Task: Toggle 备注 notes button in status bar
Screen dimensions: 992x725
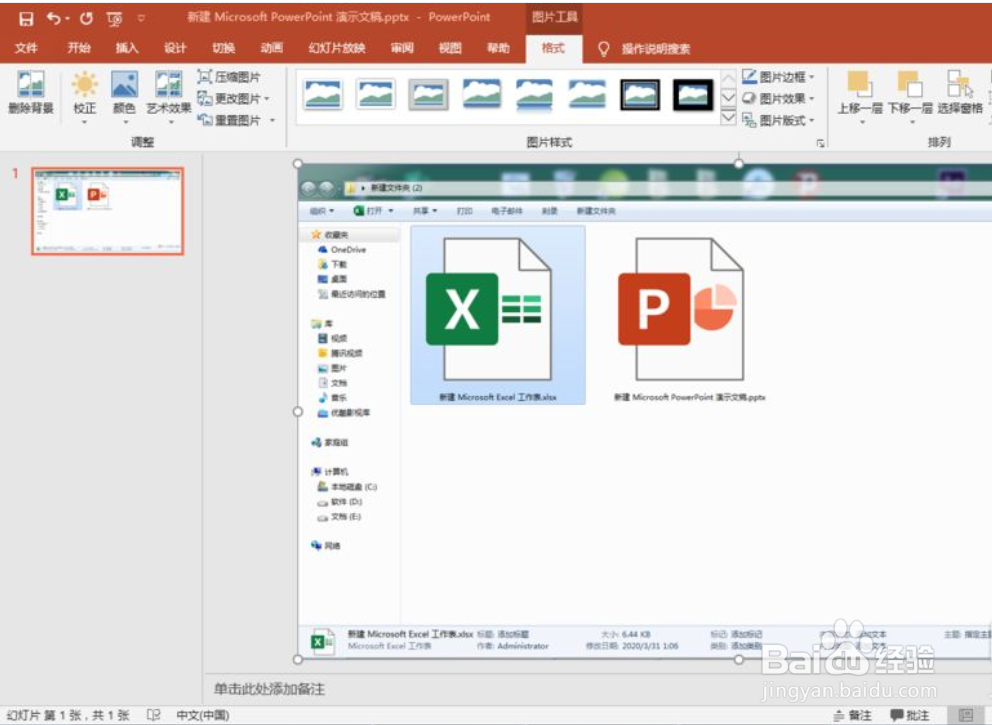Action: (x=852, y=716)
